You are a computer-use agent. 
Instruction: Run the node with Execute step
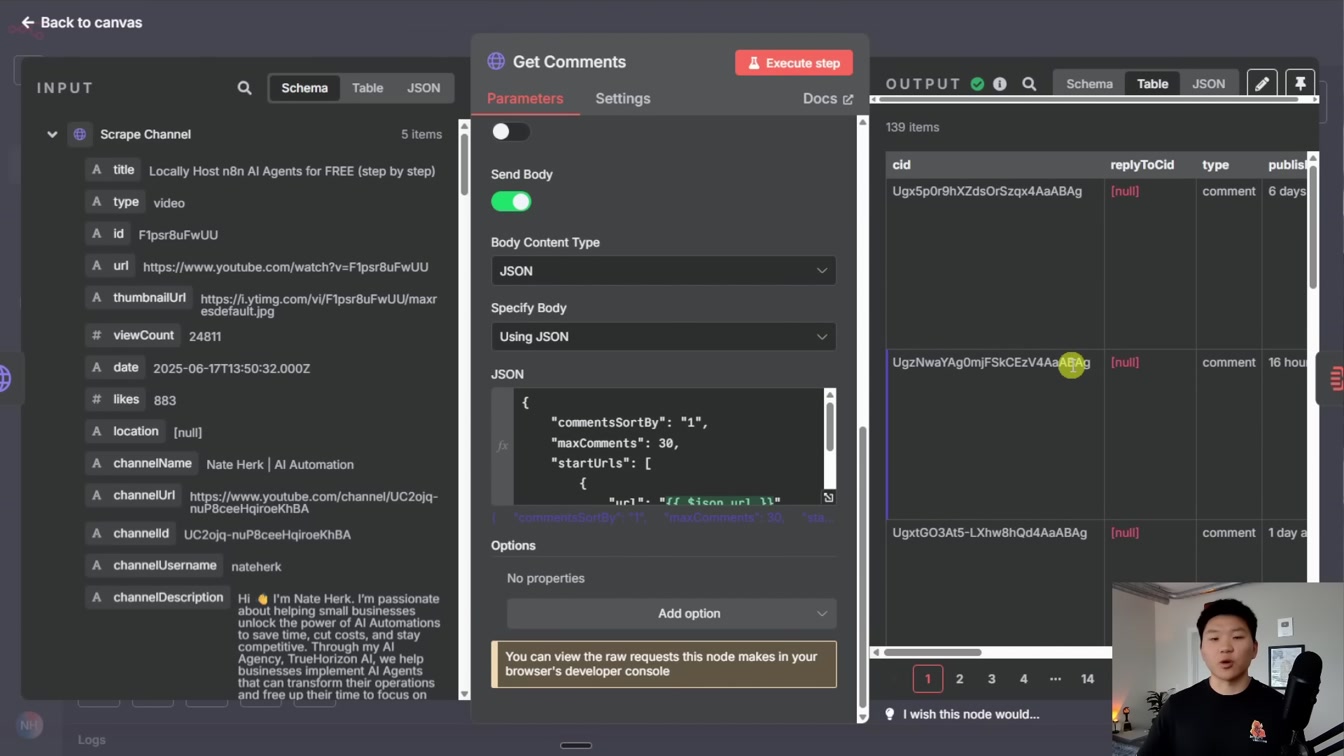pos(794,63)
